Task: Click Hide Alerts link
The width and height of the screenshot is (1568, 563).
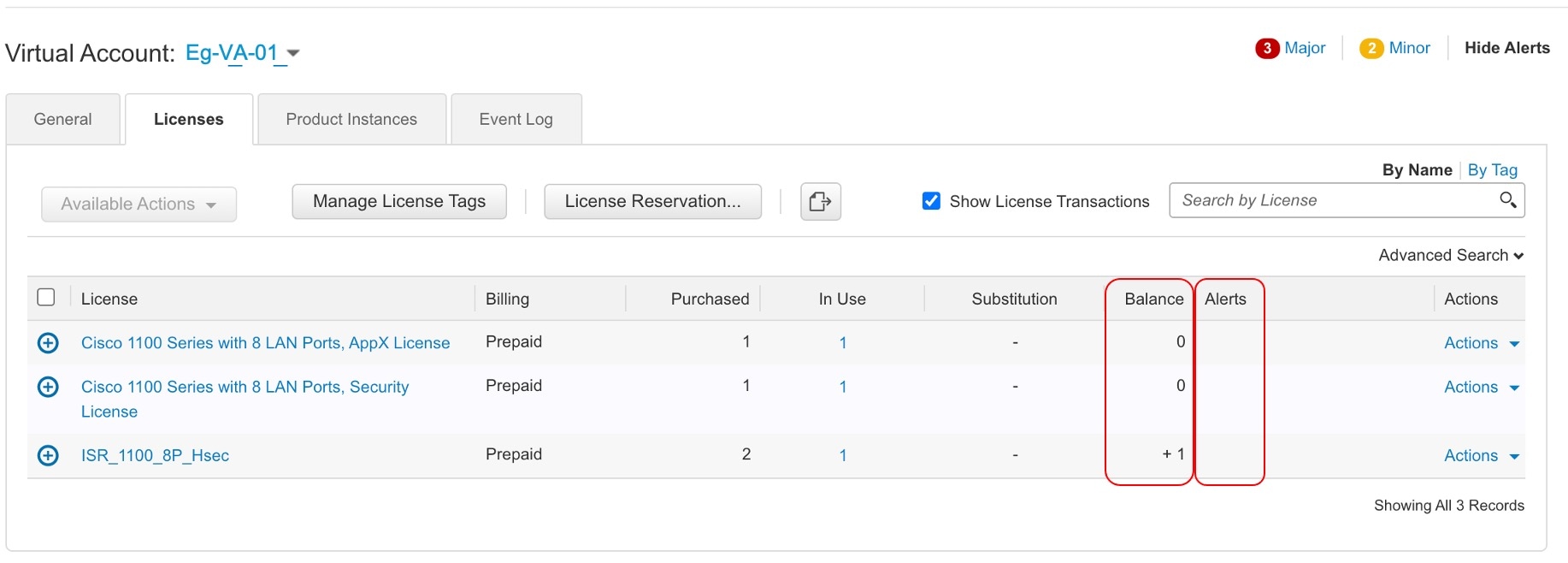Action: [1507, 48]
